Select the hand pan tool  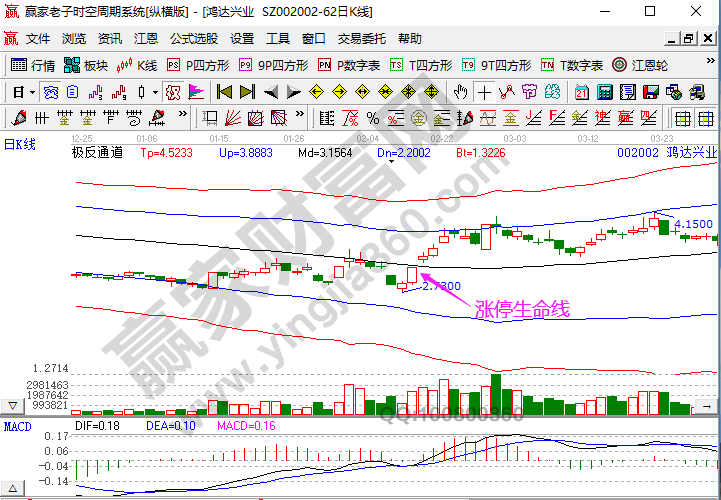point(460,92)
